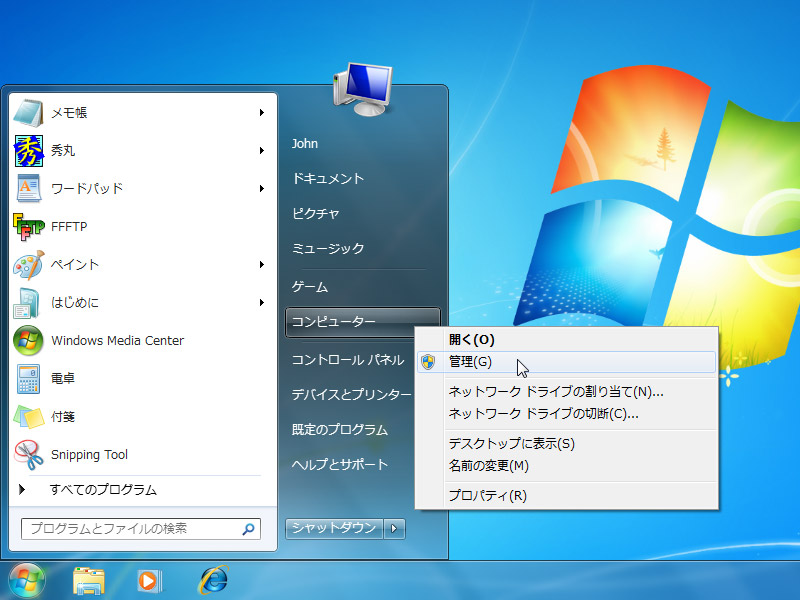800x600 pixels.
Task: Expand ペイント jump list arrow
Action: [262, 264]
